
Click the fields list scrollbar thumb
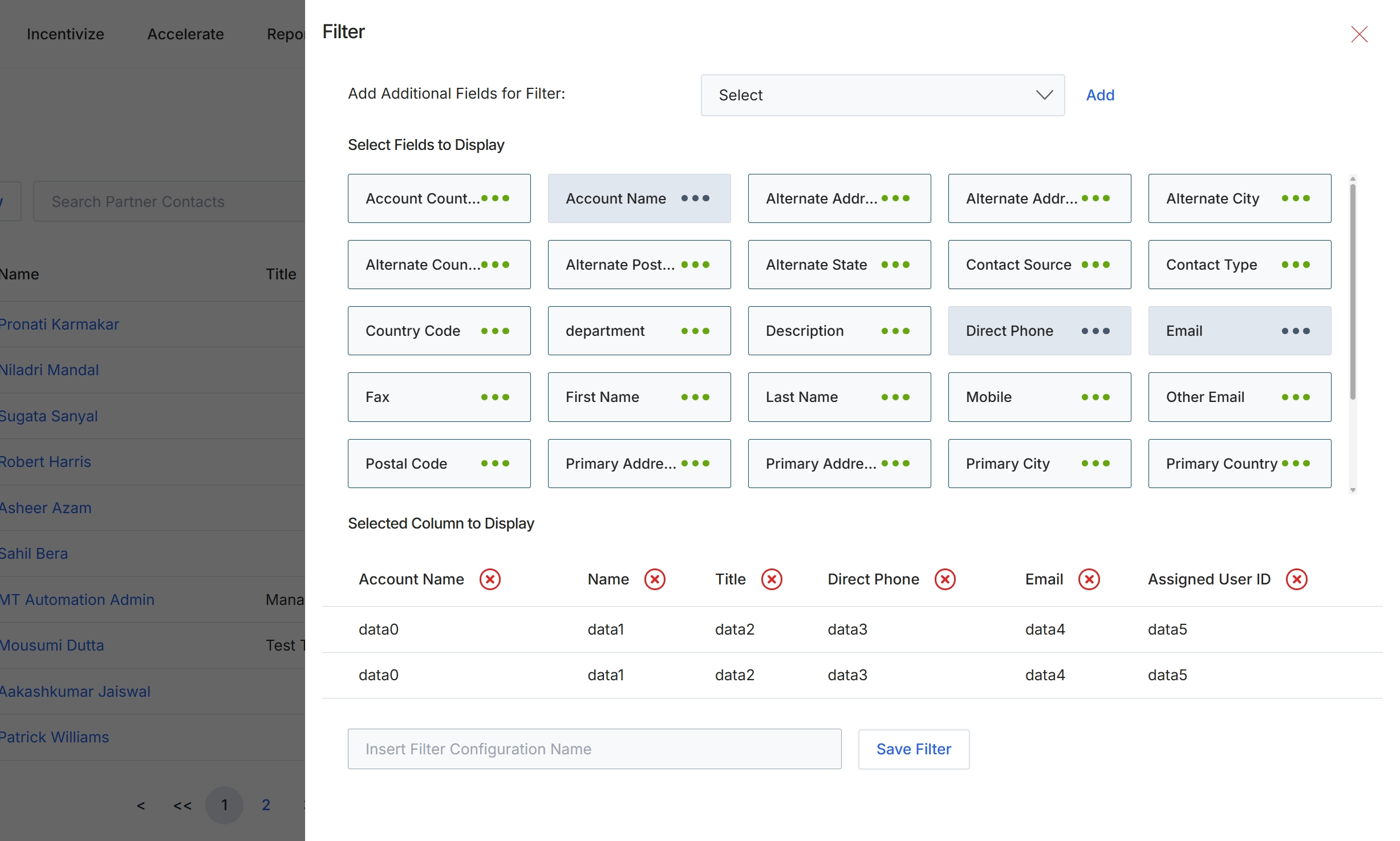point(1352,291)
